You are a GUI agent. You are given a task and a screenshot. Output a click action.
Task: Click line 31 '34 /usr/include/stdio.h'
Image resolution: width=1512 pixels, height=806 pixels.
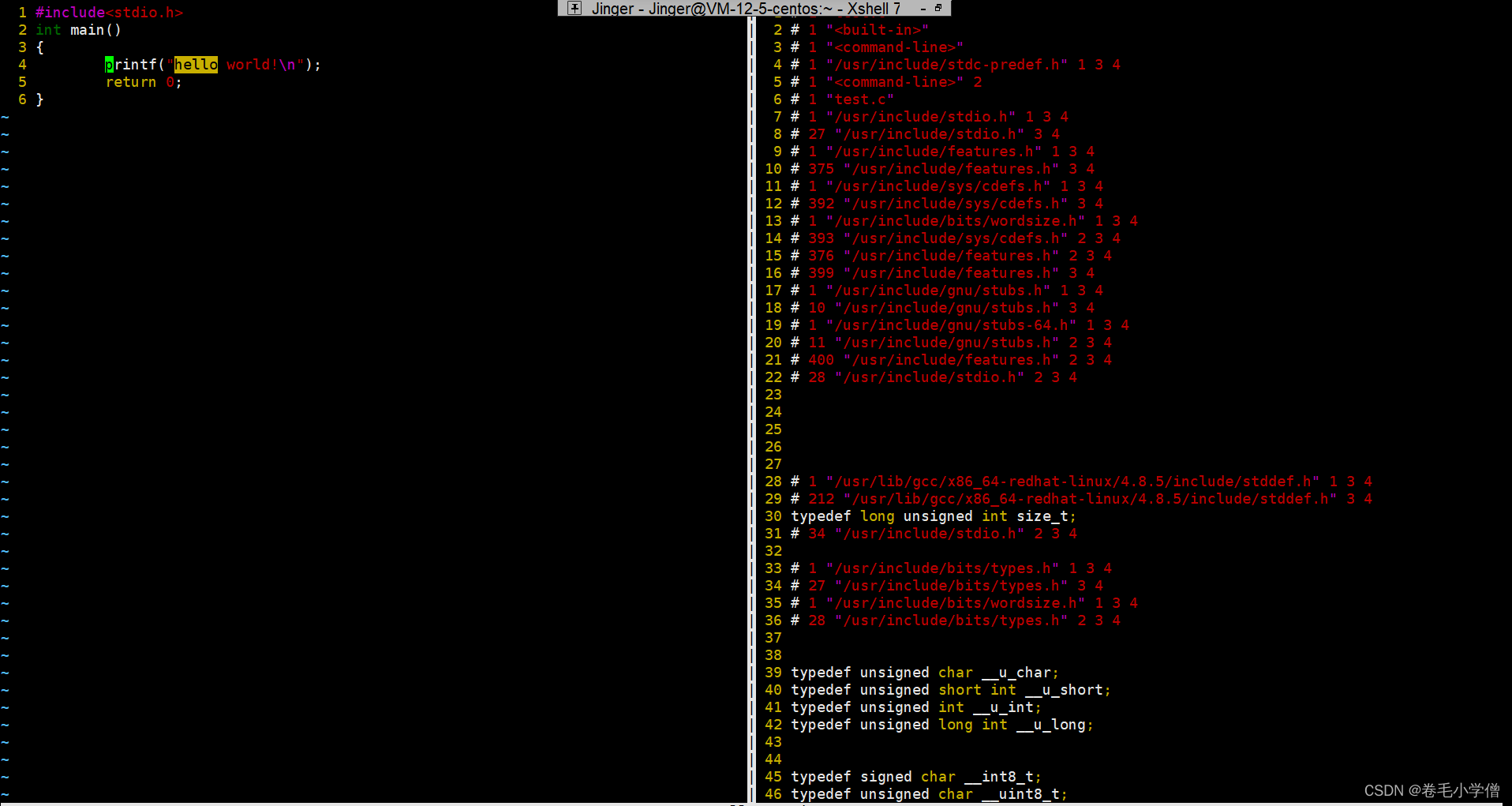pyautogui.click(x=934, y=534)
